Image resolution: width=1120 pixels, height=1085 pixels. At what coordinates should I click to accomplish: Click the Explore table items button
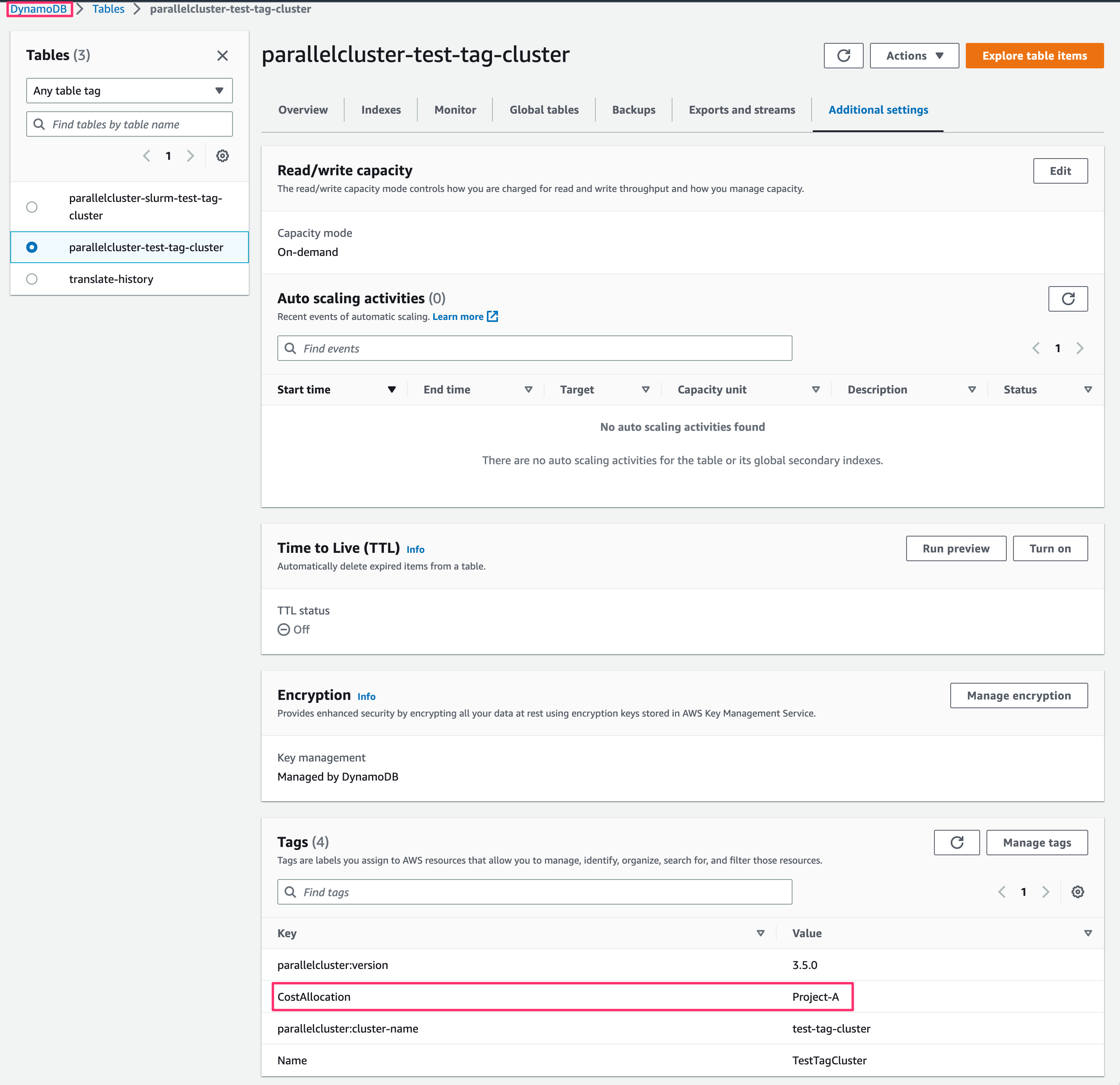click(1034, 55)
